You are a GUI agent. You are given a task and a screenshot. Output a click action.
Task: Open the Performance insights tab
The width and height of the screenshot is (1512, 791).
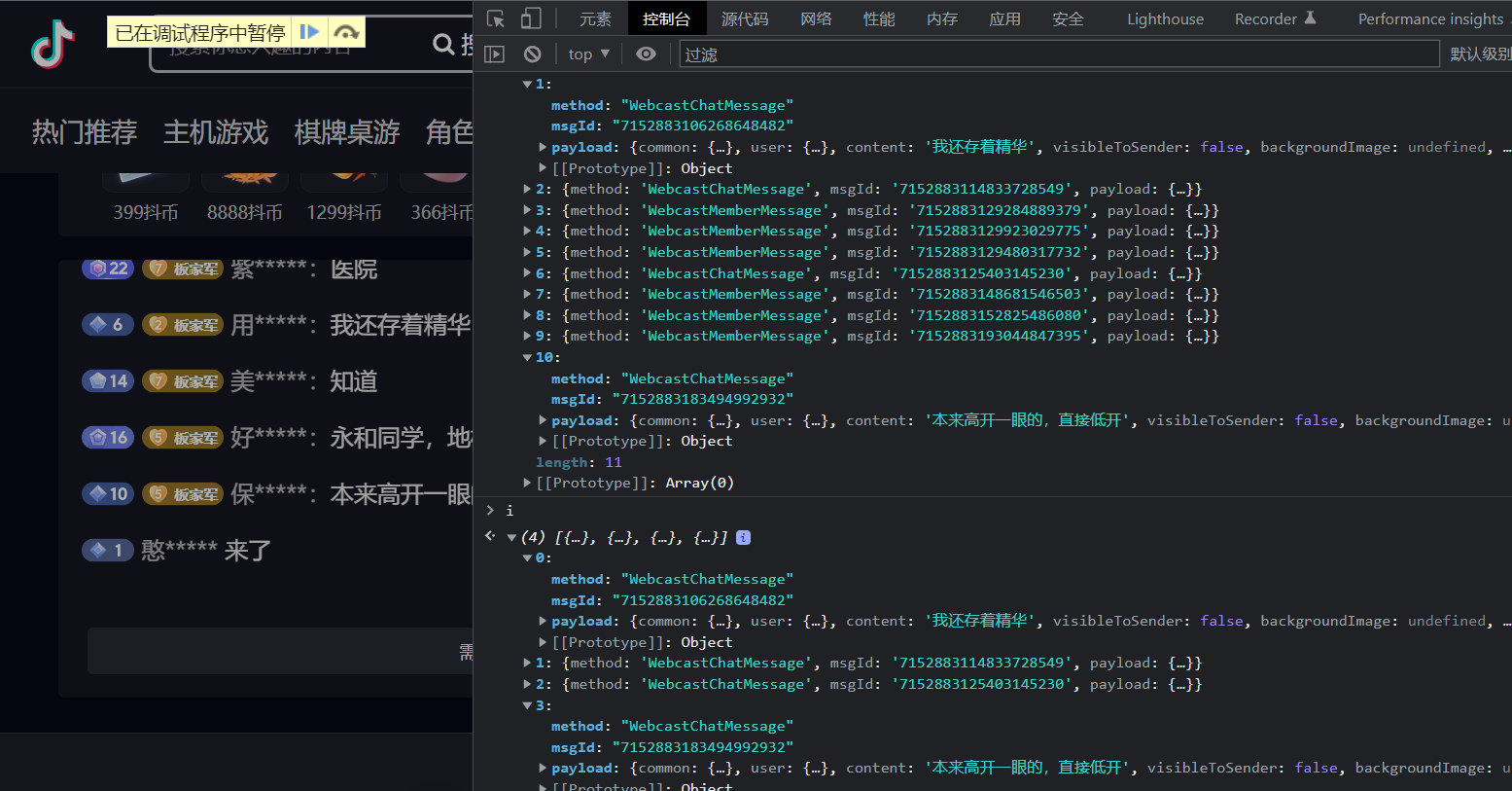(x=1430, y=18)
